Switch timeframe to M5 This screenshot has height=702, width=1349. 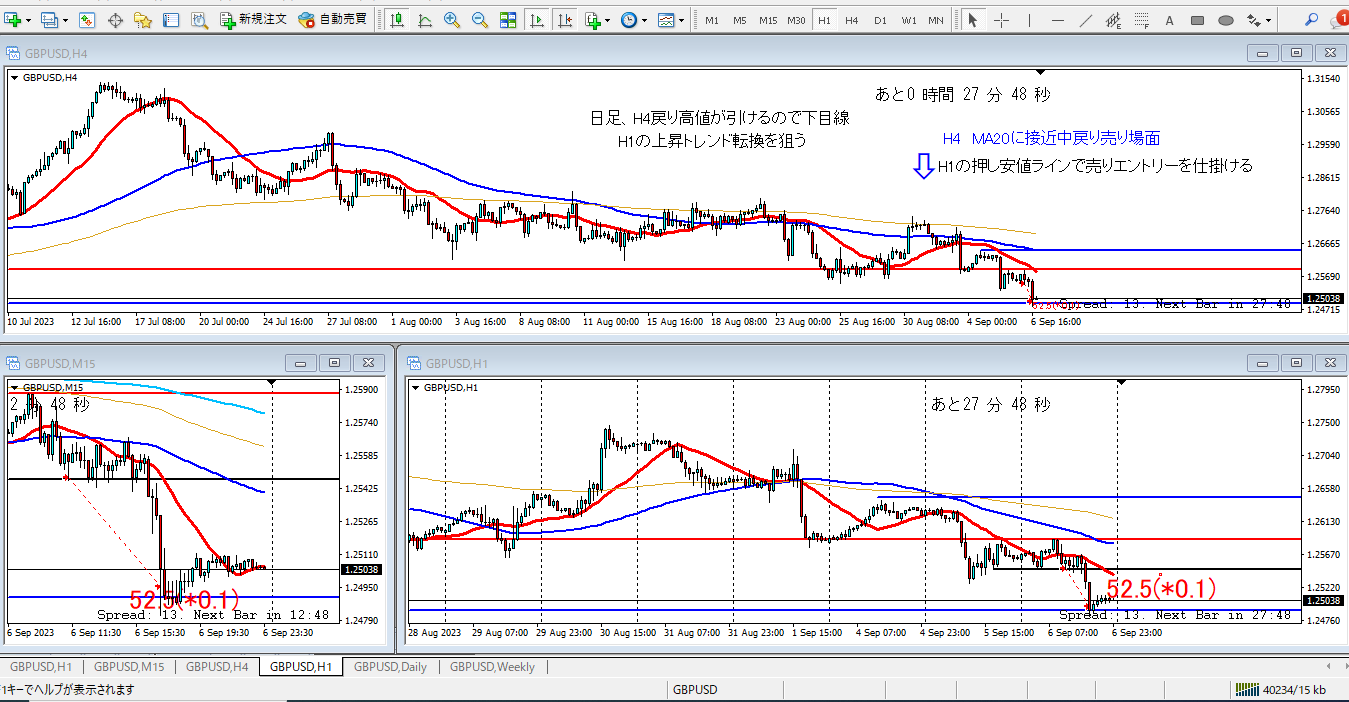pos(740,20)
